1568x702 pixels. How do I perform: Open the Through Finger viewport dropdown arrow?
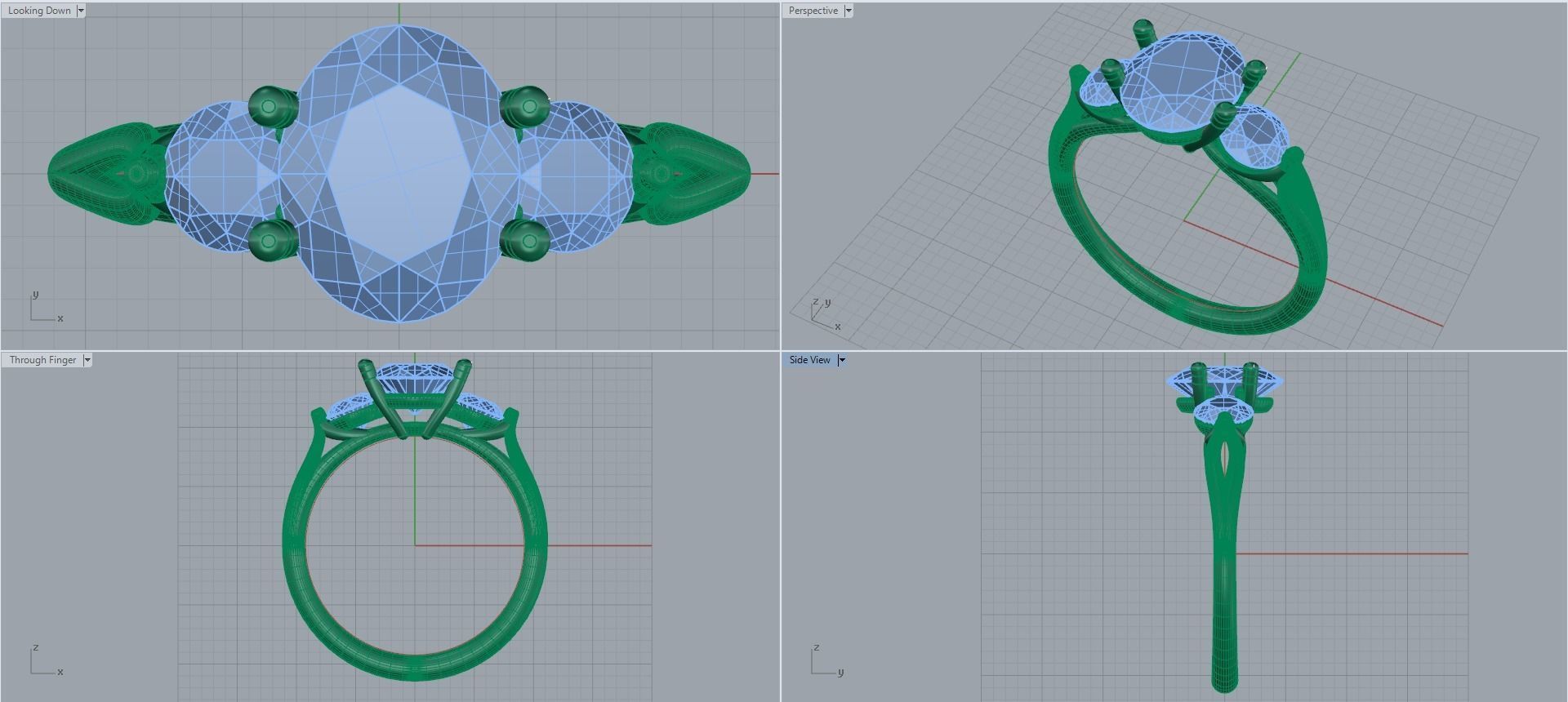point(87,360)
